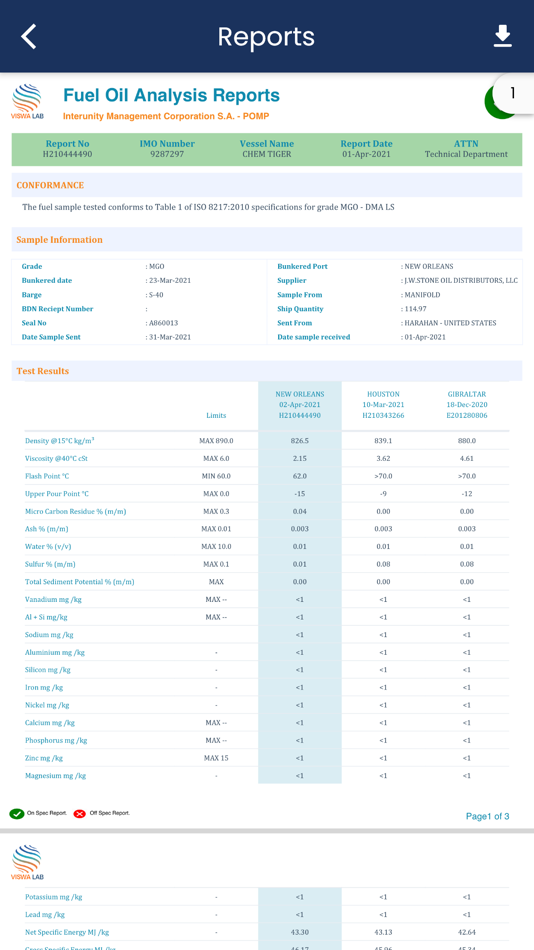534x950 pixels.
Task: Select barge value S-40
Action: pyautogui.click(x=155, y=294)
